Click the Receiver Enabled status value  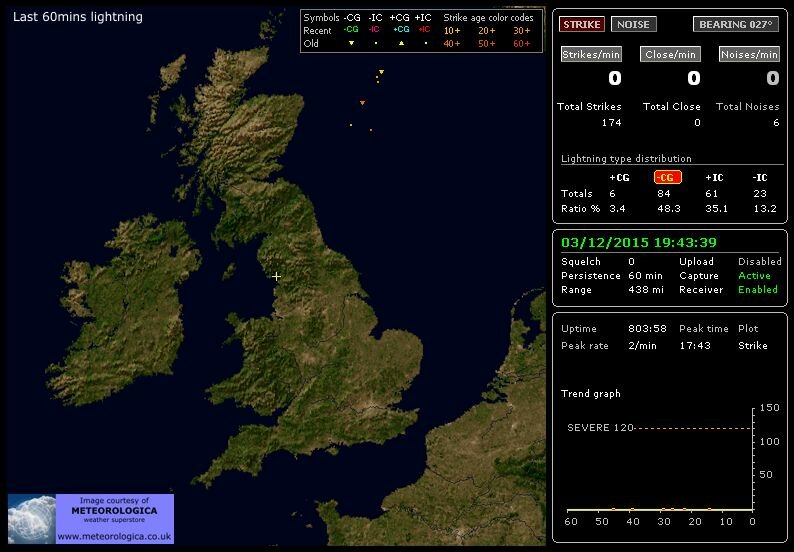[757, 290]
